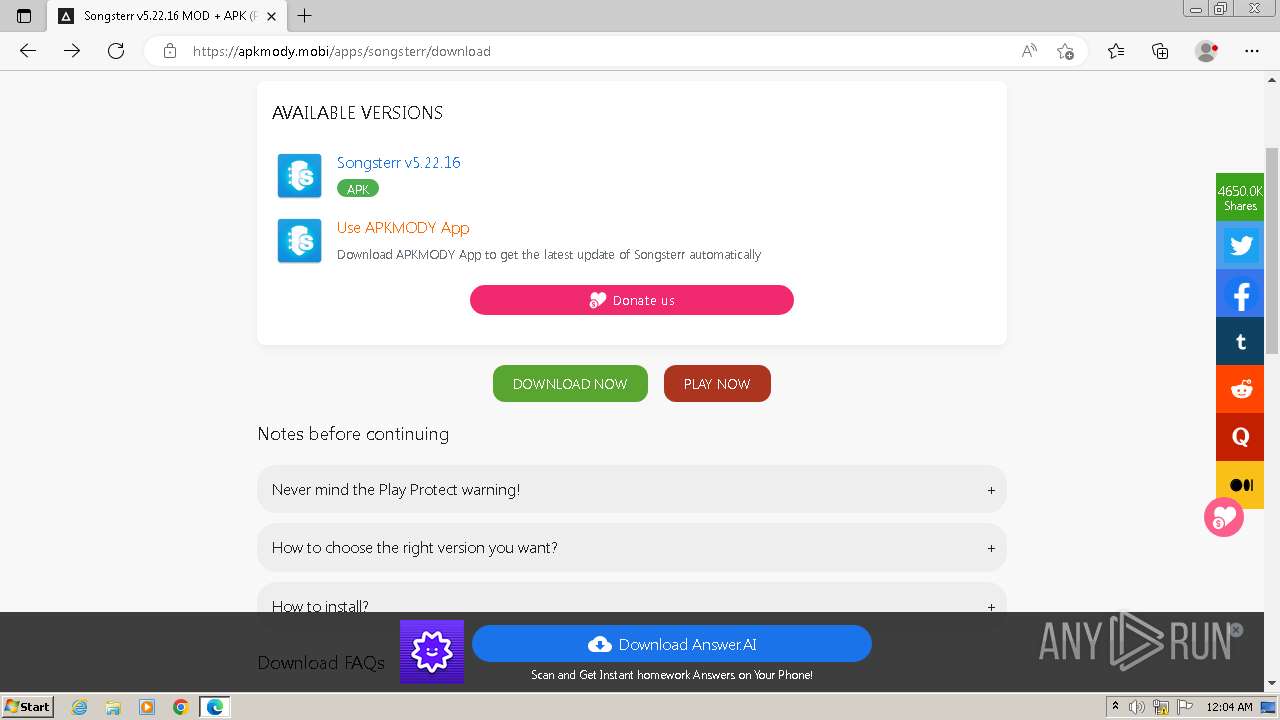Open the Favorites list

(x=1116, y=51)
